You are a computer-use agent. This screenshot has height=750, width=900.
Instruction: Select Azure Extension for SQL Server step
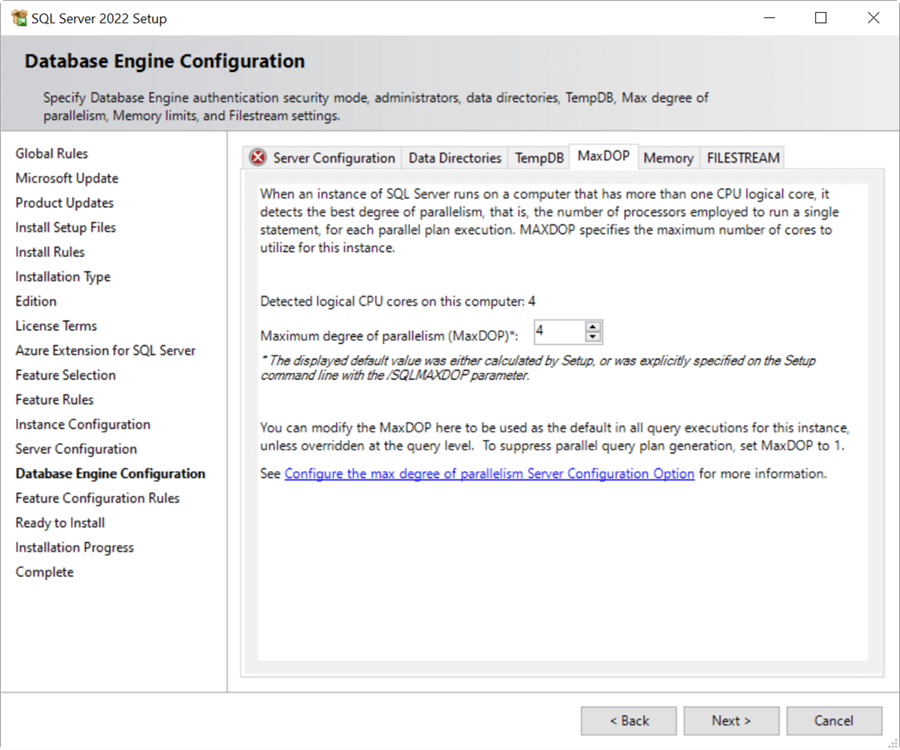pyautogui.click(x=105, y=350)
